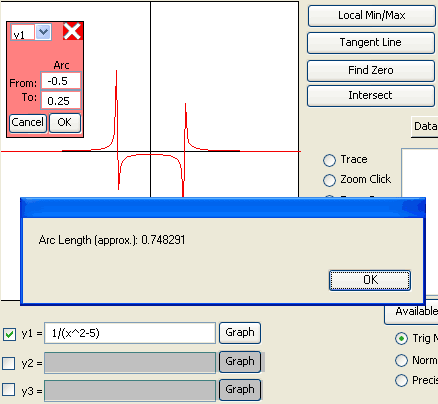The height and width of the screenshot is (404, 438).
Task: Graph the y1 function
Action: [x=240, y=333]
